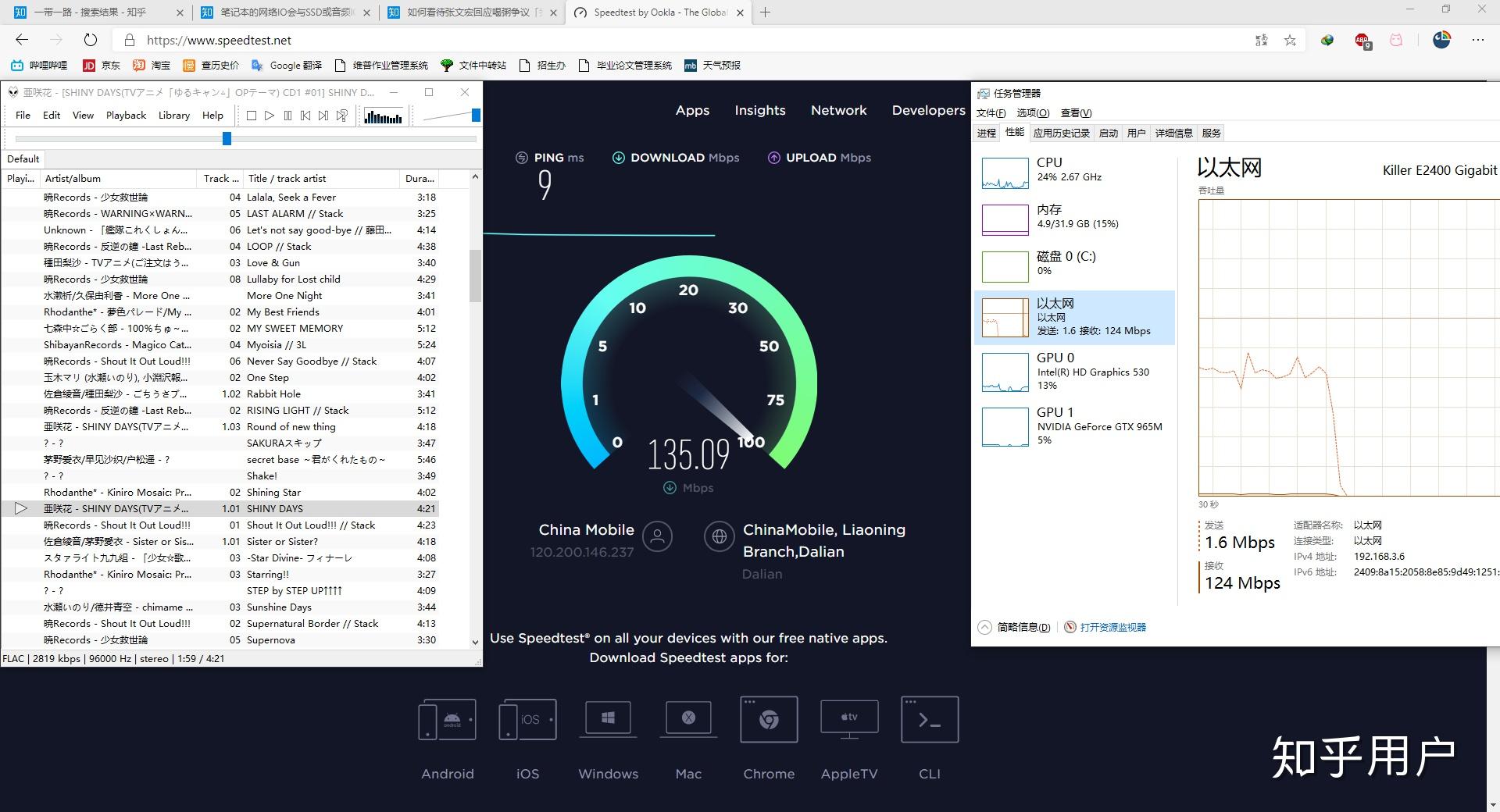Open a new browser tab
Screen dimensions: 1500x812
pyautogui.click(x=765, y=12)
